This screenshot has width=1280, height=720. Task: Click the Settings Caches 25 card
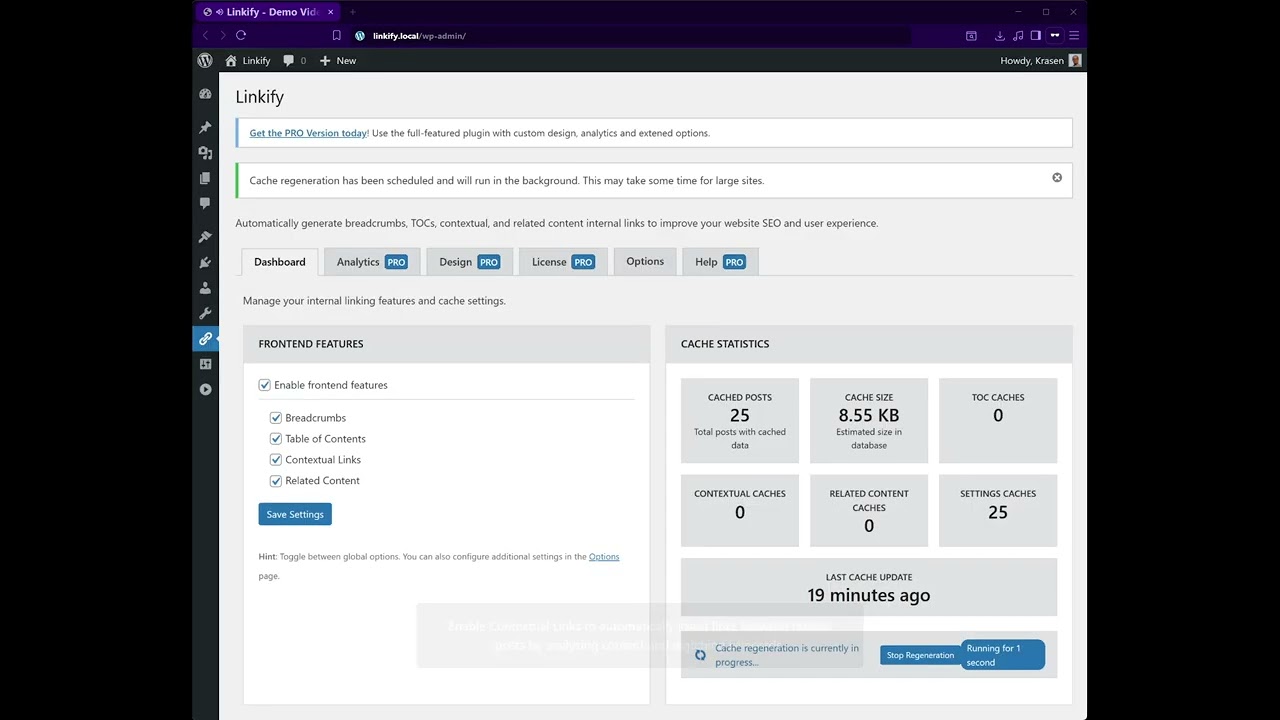(x=998, y=511)
